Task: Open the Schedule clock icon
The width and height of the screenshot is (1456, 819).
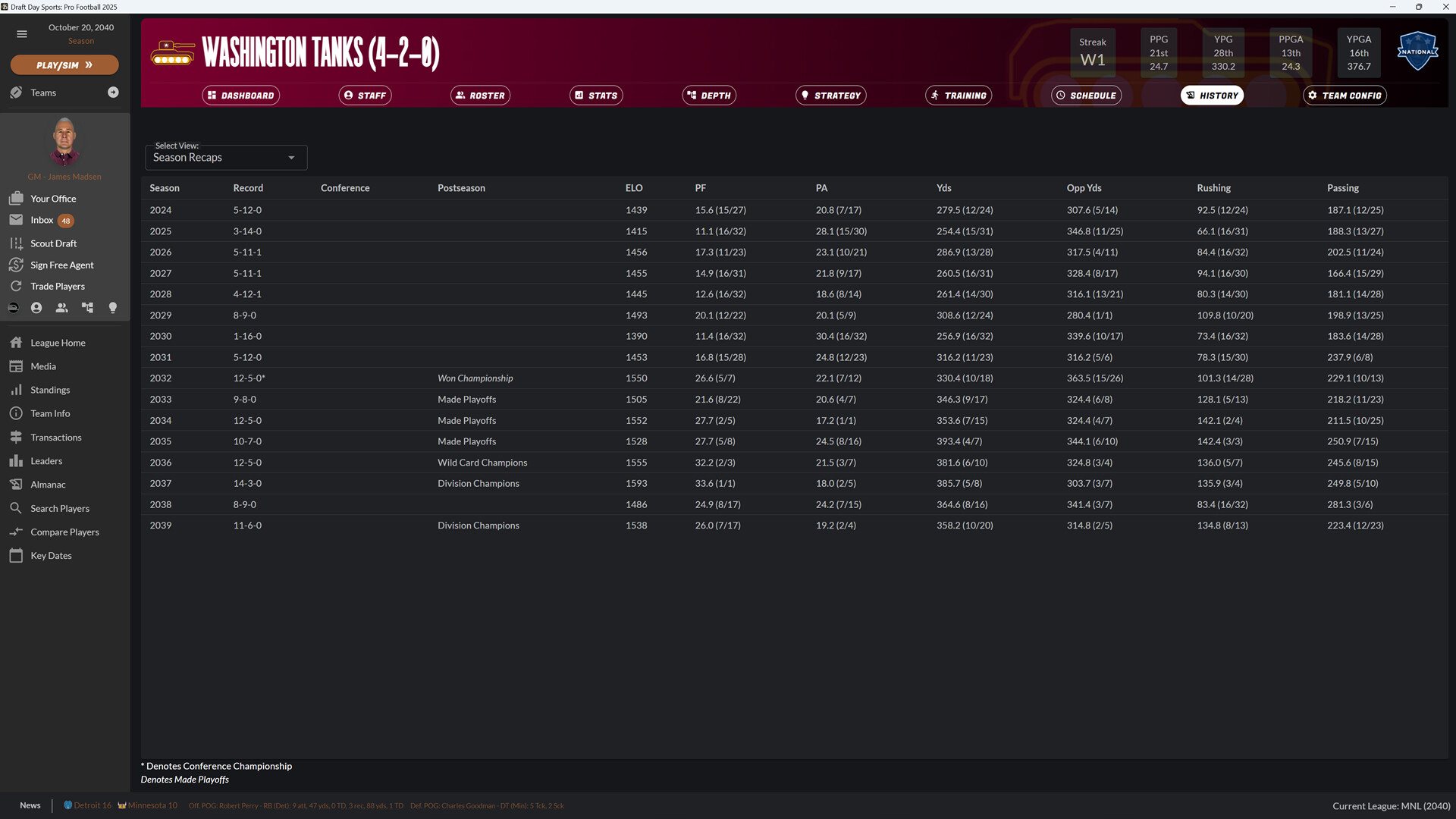Action: point(1062,95)
